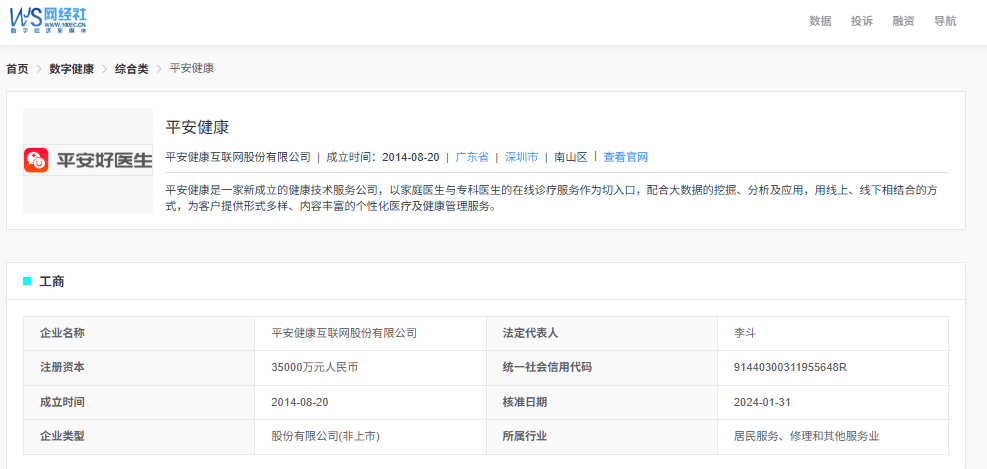Click the 平安健康 company title heading
This screenshot has height=469, width=987.
[197, 127]
